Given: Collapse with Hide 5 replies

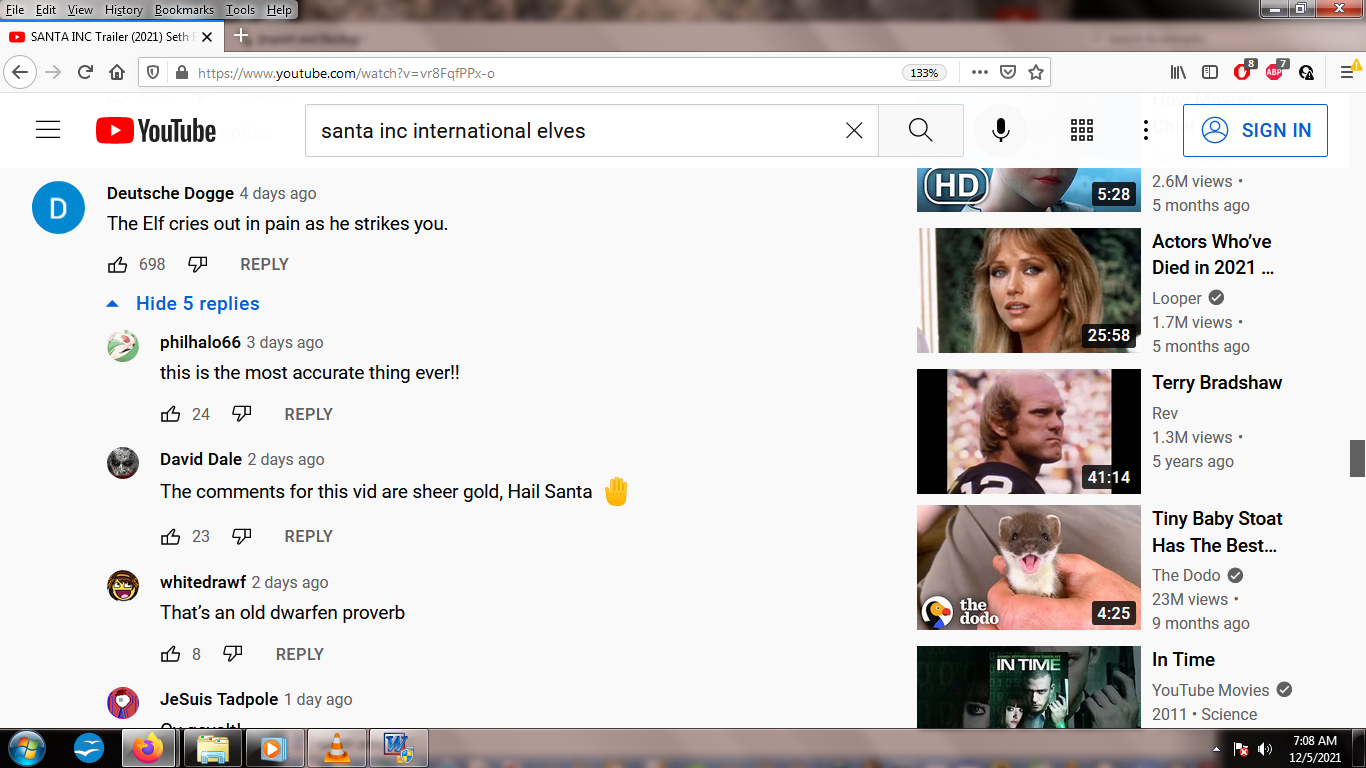Looking at the screenshot, I should click(x=183, y=303).
